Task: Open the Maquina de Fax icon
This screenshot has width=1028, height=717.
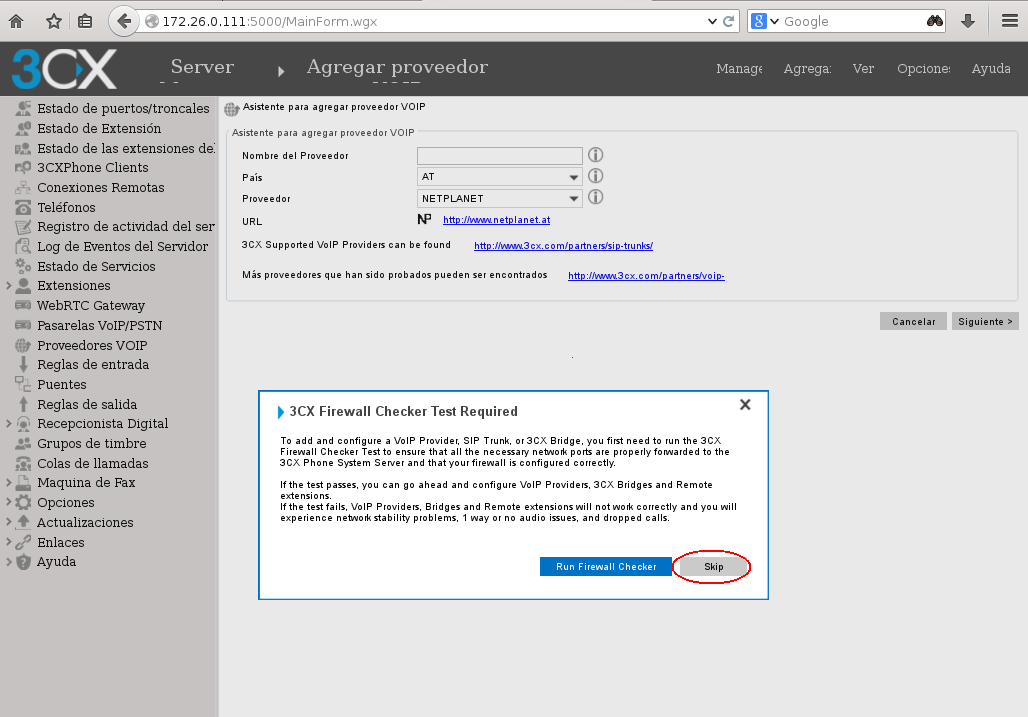Action: [x=23, y=483]
